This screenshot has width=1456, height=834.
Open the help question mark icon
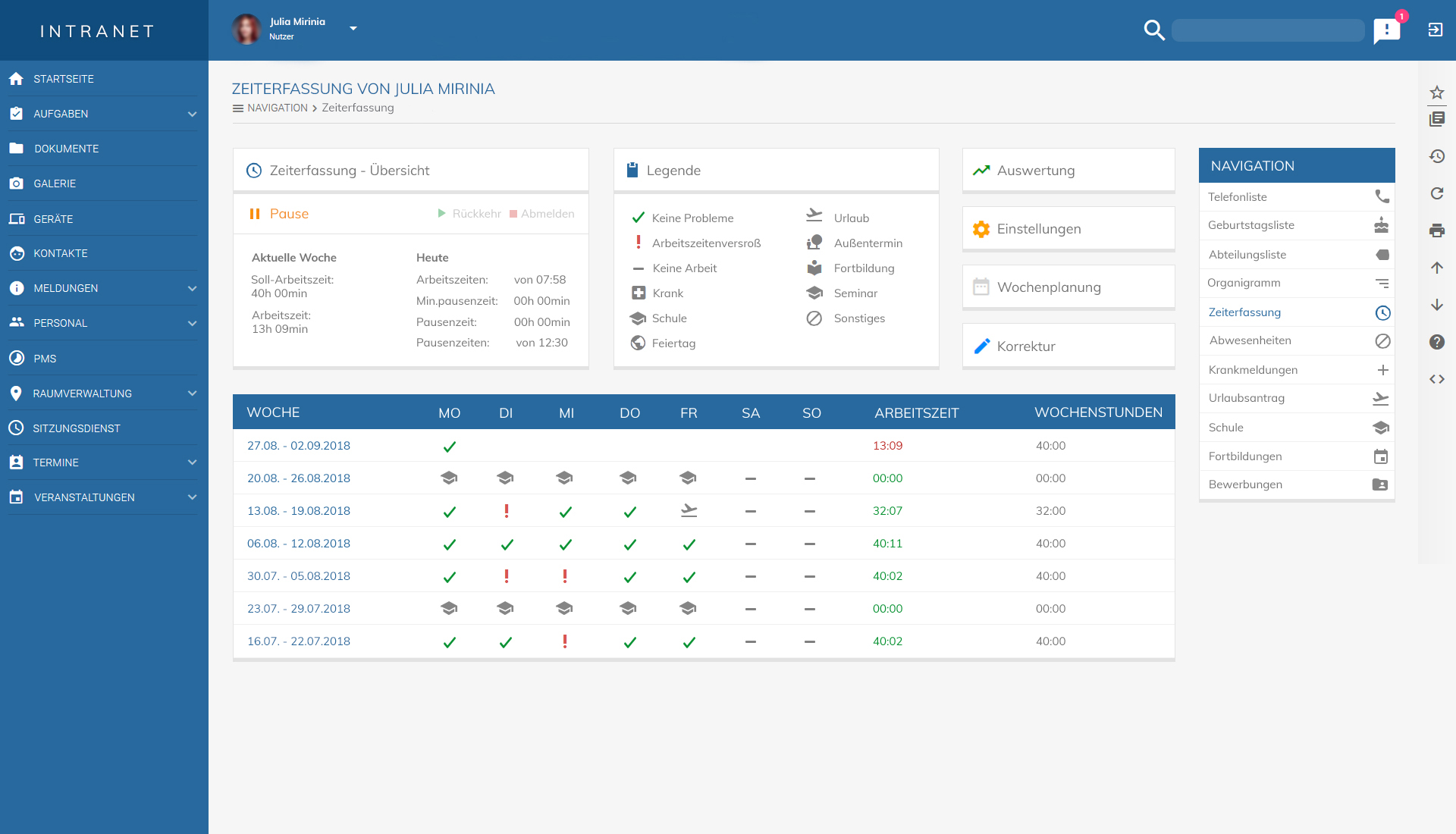pos(1437,342)
